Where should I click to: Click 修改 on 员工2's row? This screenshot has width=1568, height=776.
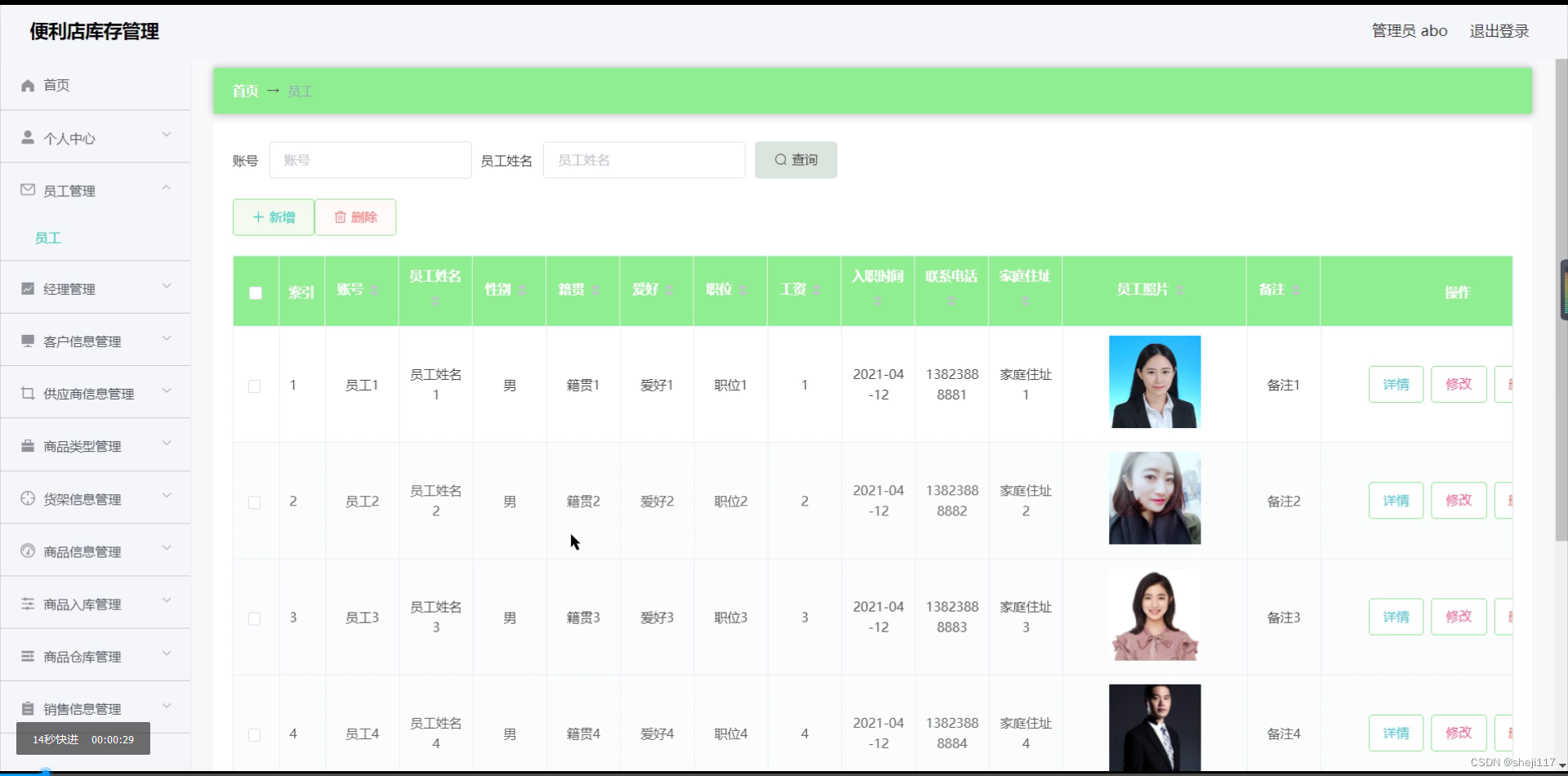(1459, 500)
